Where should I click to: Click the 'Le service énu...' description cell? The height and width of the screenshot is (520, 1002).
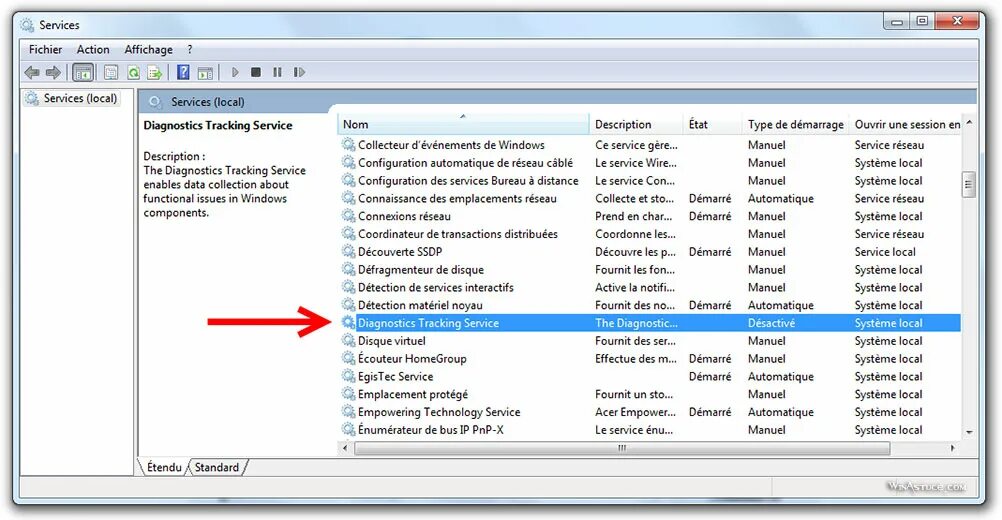click(x=634, y=429)
